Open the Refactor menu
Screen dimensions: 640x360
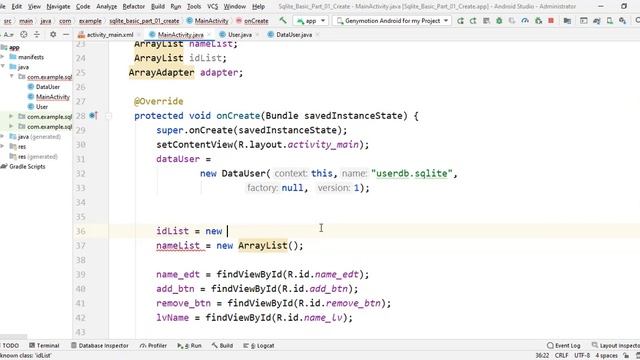[133, 7]
